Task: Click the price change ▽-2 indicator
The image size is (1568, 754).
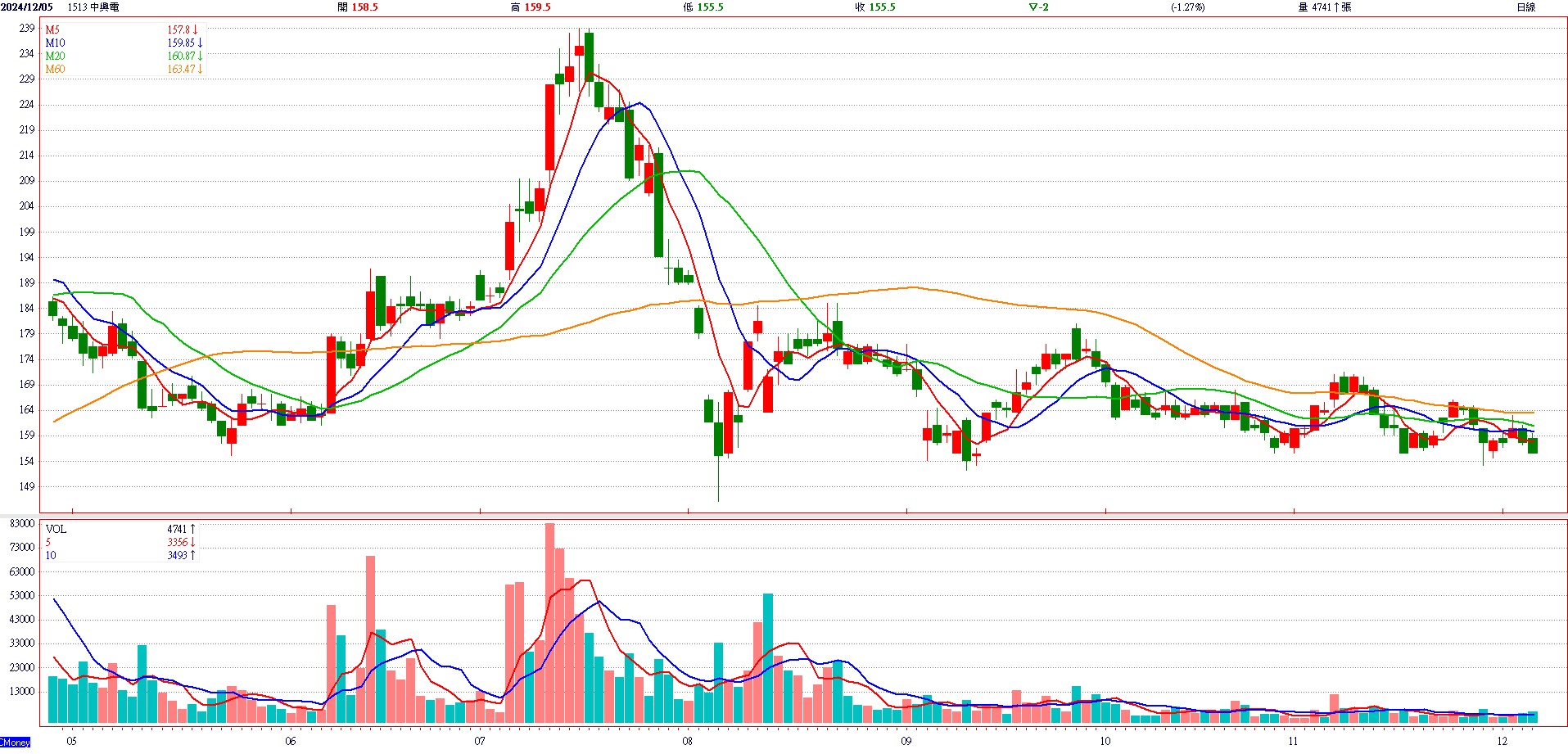Action: 1039,7
